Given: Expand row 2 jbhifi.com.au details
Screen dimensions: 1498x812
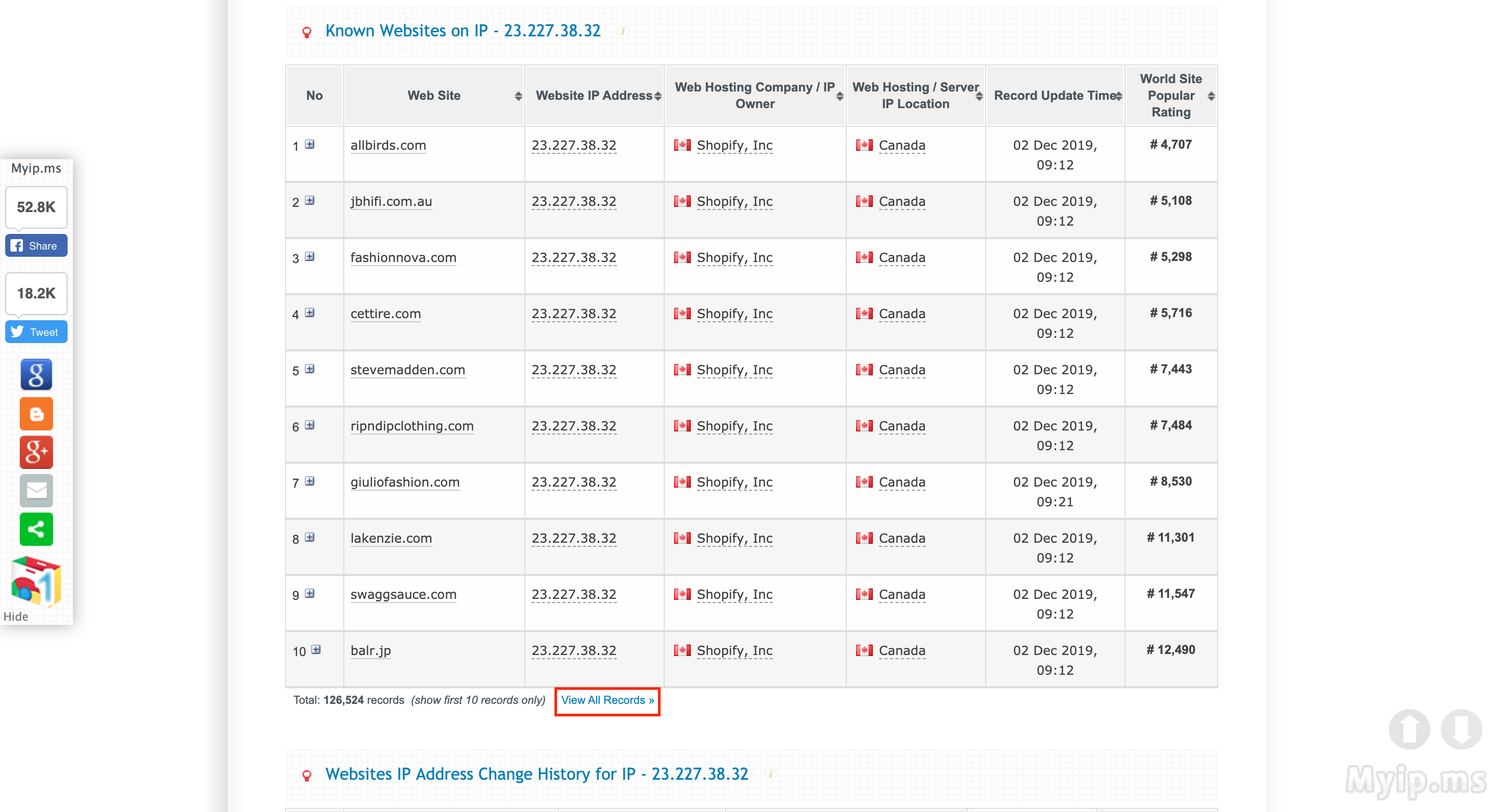Looking at the screenshot, I should coord(310,201).
